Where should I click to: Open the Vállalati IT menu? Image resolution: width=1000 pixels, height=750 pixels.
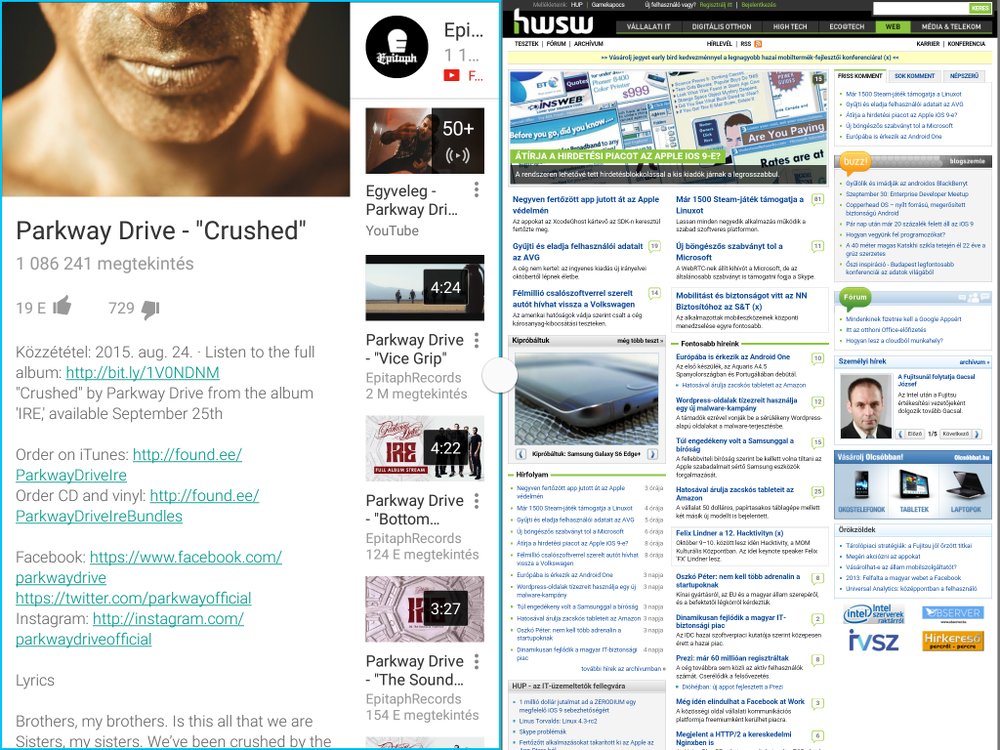(648, 27)
